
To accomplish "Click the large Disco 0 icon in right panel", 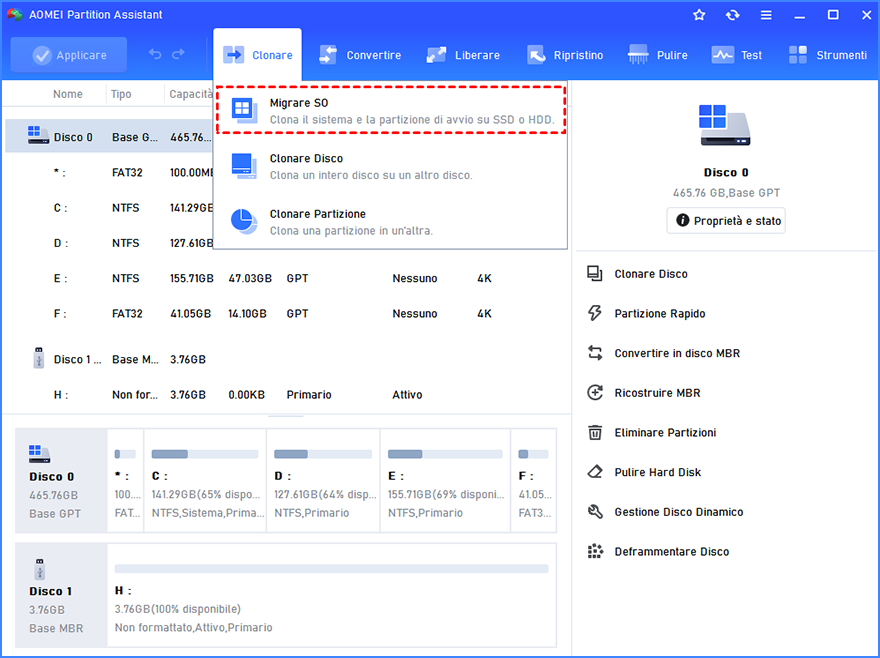I will pos(725,125).
